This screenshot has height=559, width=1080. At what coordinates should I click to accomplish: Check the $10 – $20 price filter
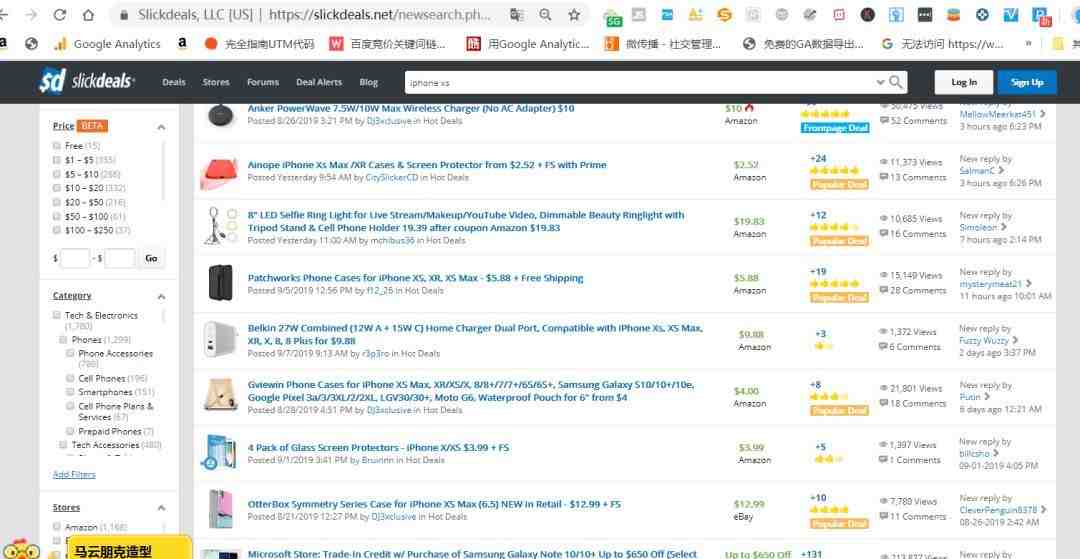[x=56, y=188]
